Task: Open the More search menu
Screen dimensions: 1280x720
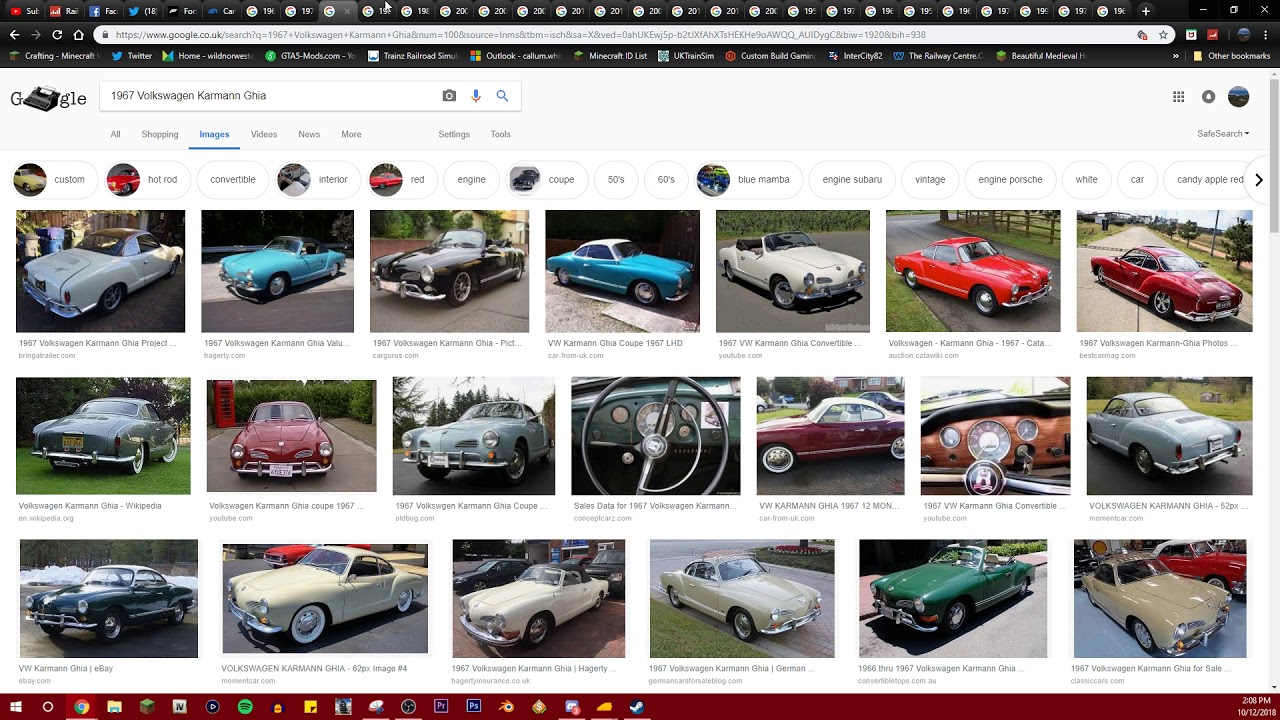Action: click(351, 134)
